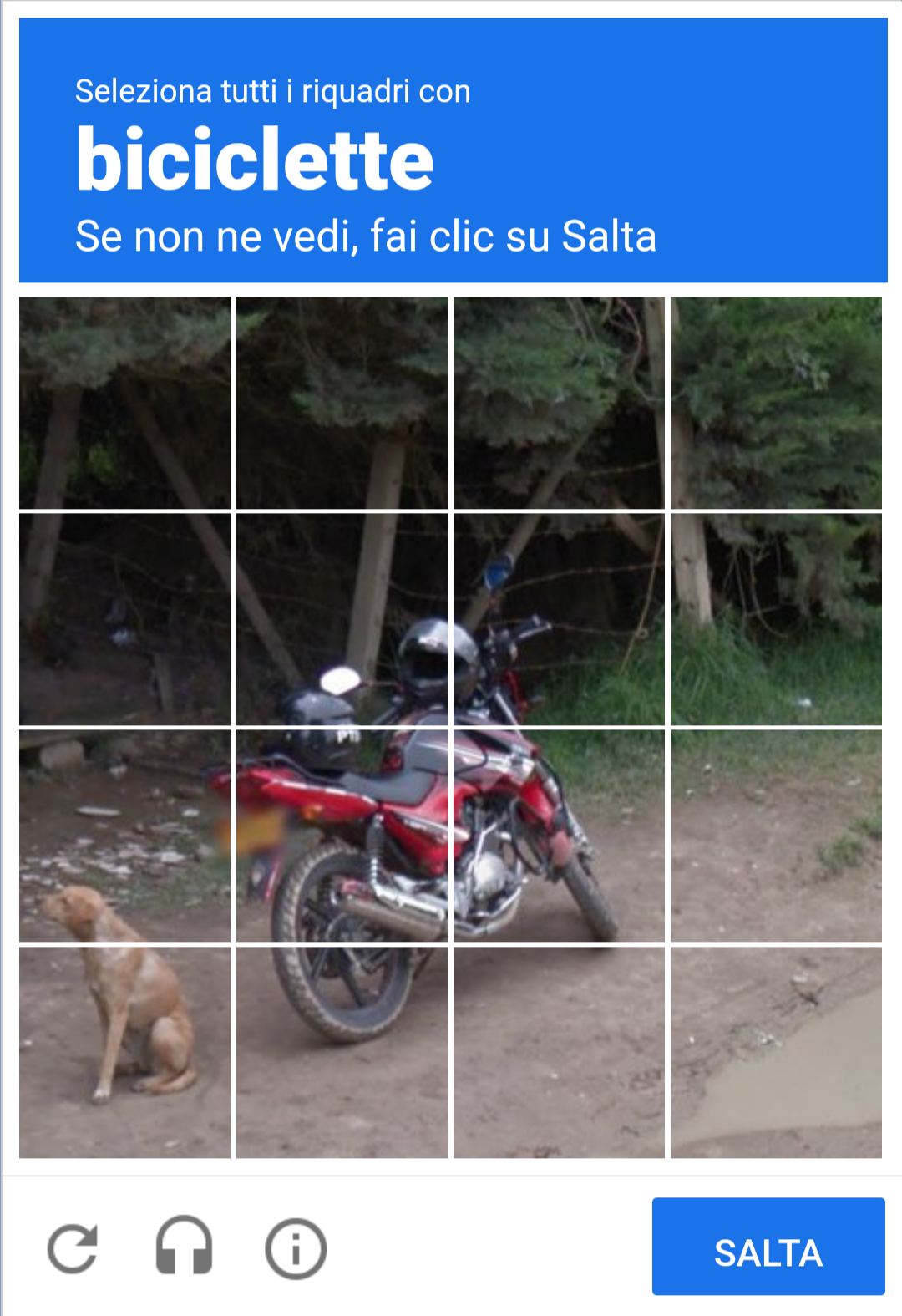
Task: Click the SALTA skip button
Action: click(x=768, y=1246)
